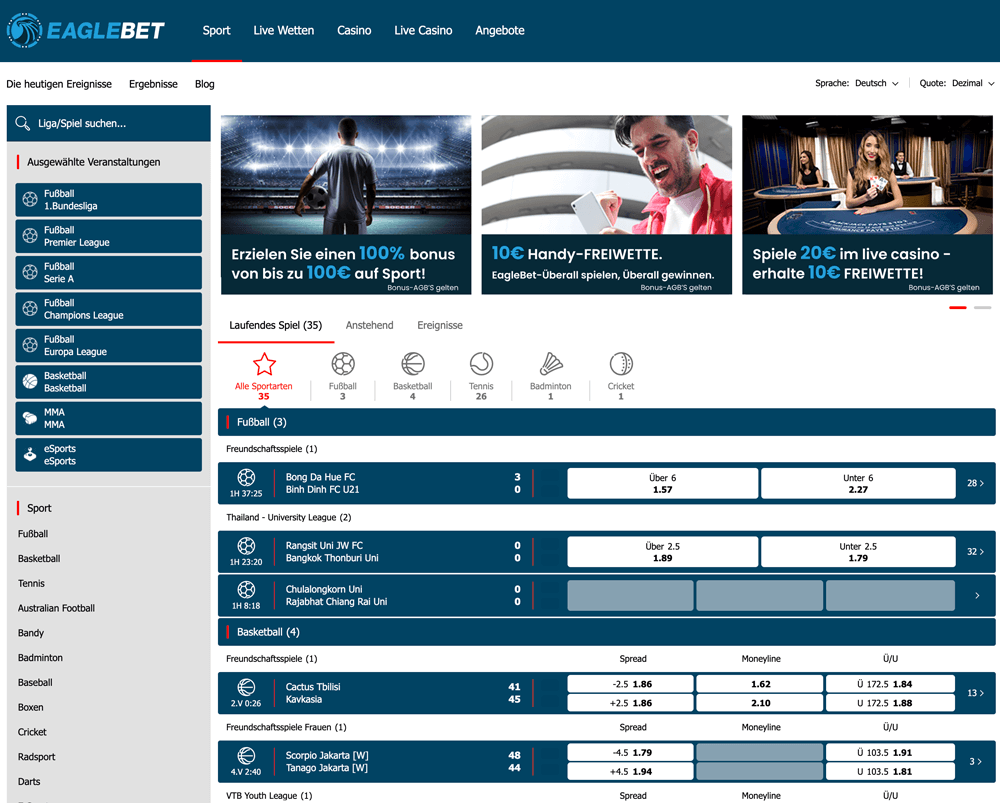Click the search magnifier icon
Viewport: 1000px width, 803px height.
pyautogui.click(x=22, y=123)
